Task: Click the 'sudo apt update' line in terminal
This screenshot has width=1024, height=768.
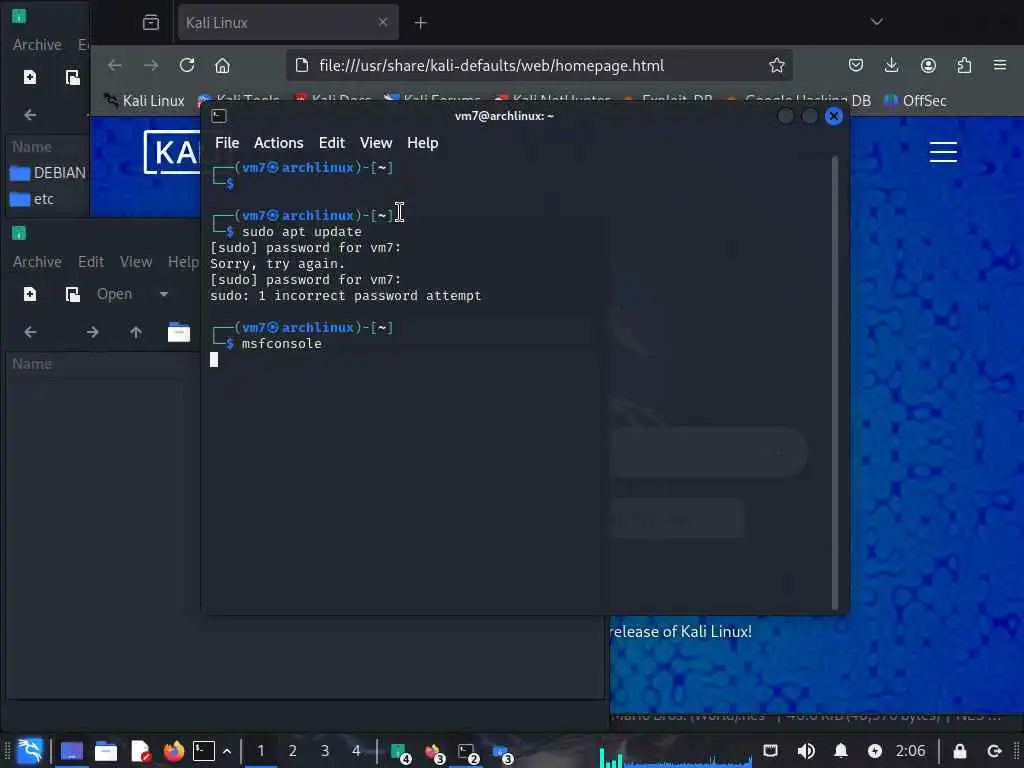Action: point(301,232)
